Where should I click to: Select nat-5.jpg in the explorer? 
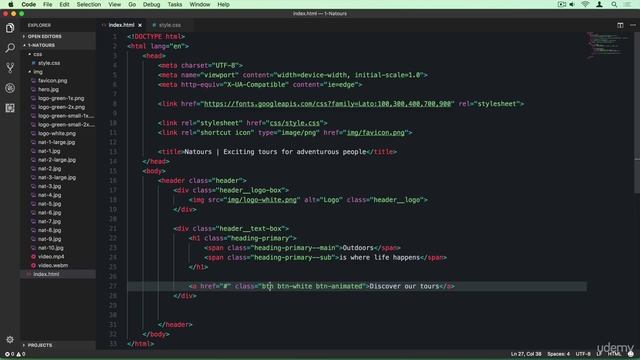(x=49, y=204)
